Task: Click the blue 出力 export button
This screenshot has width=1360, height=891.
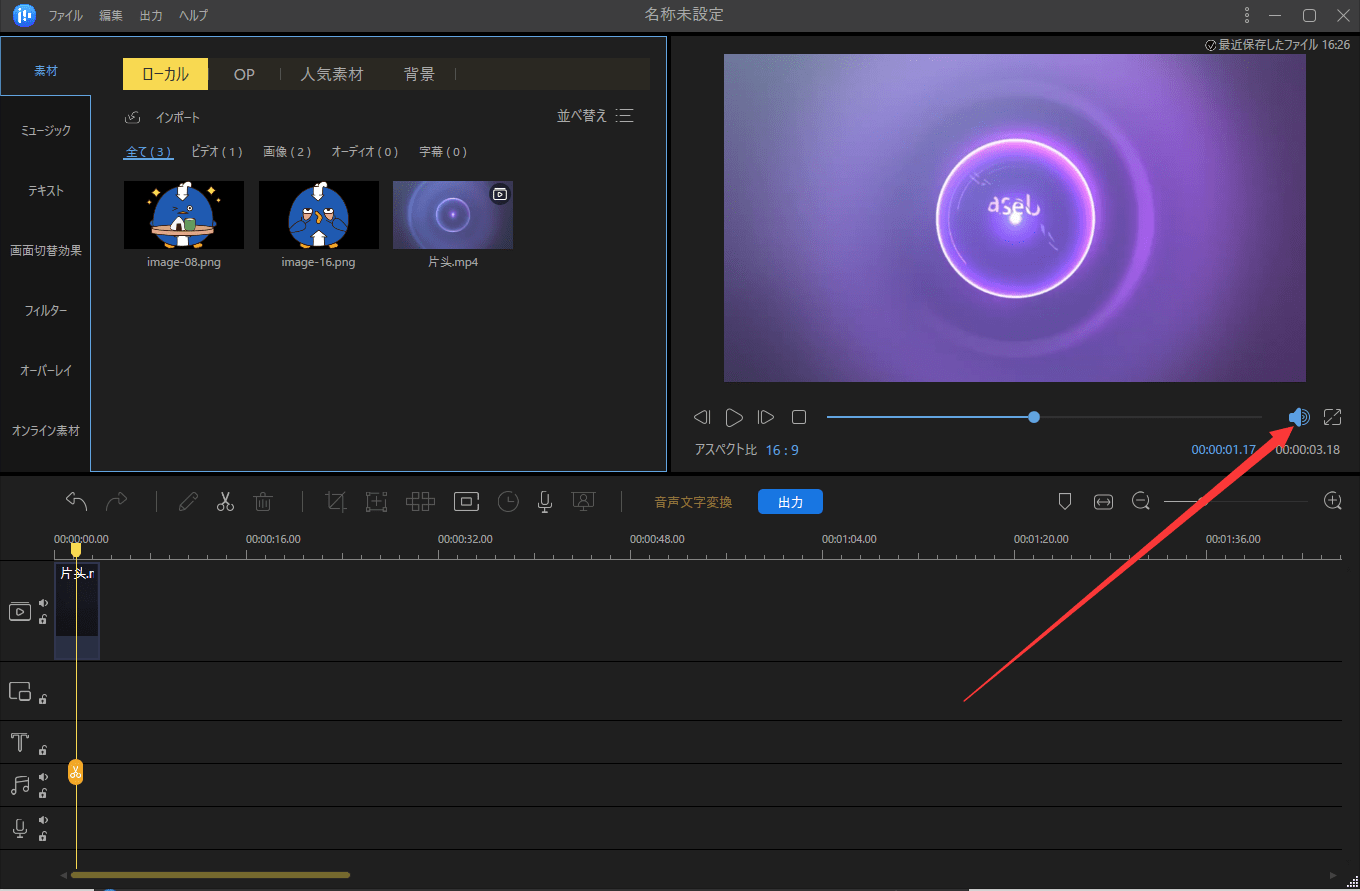Action: pos(790,502)
